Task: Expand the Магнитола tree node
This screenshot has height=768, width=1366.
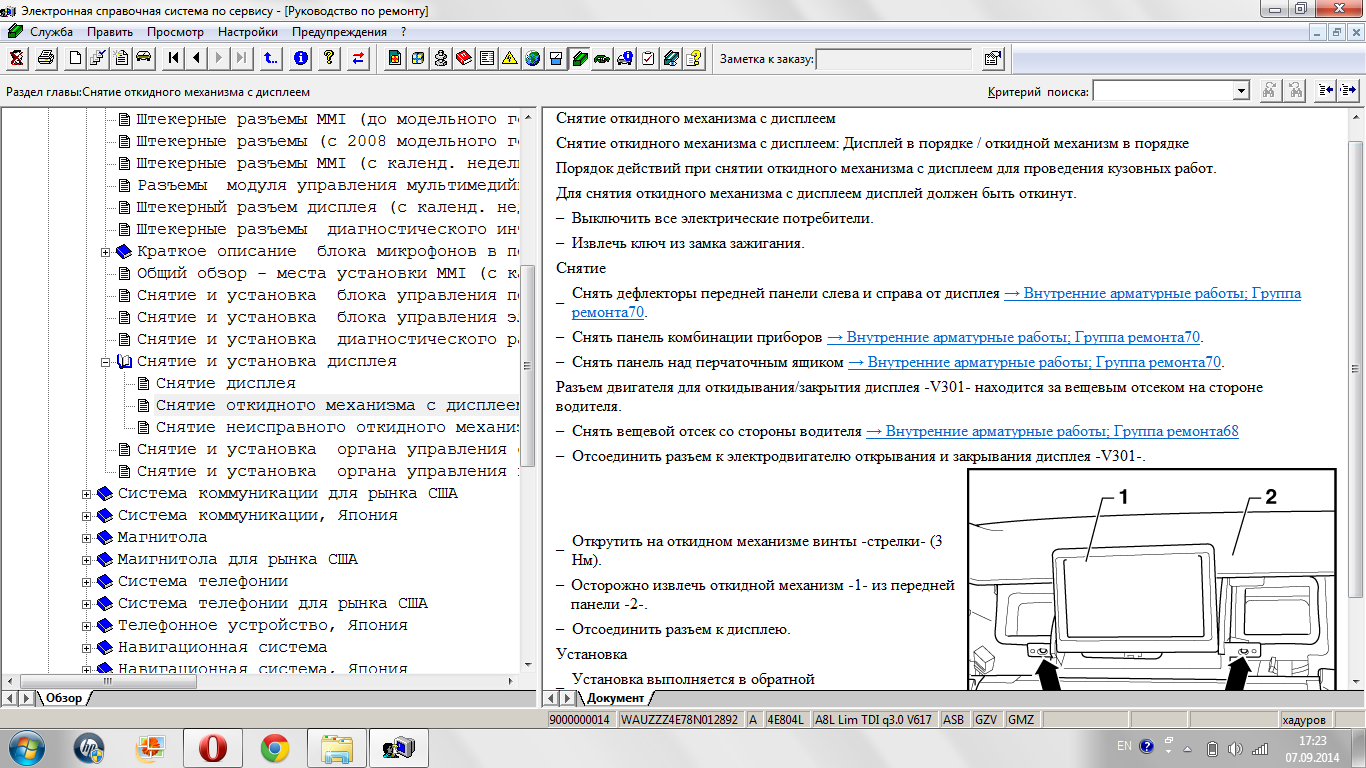Action: (87, 538)
